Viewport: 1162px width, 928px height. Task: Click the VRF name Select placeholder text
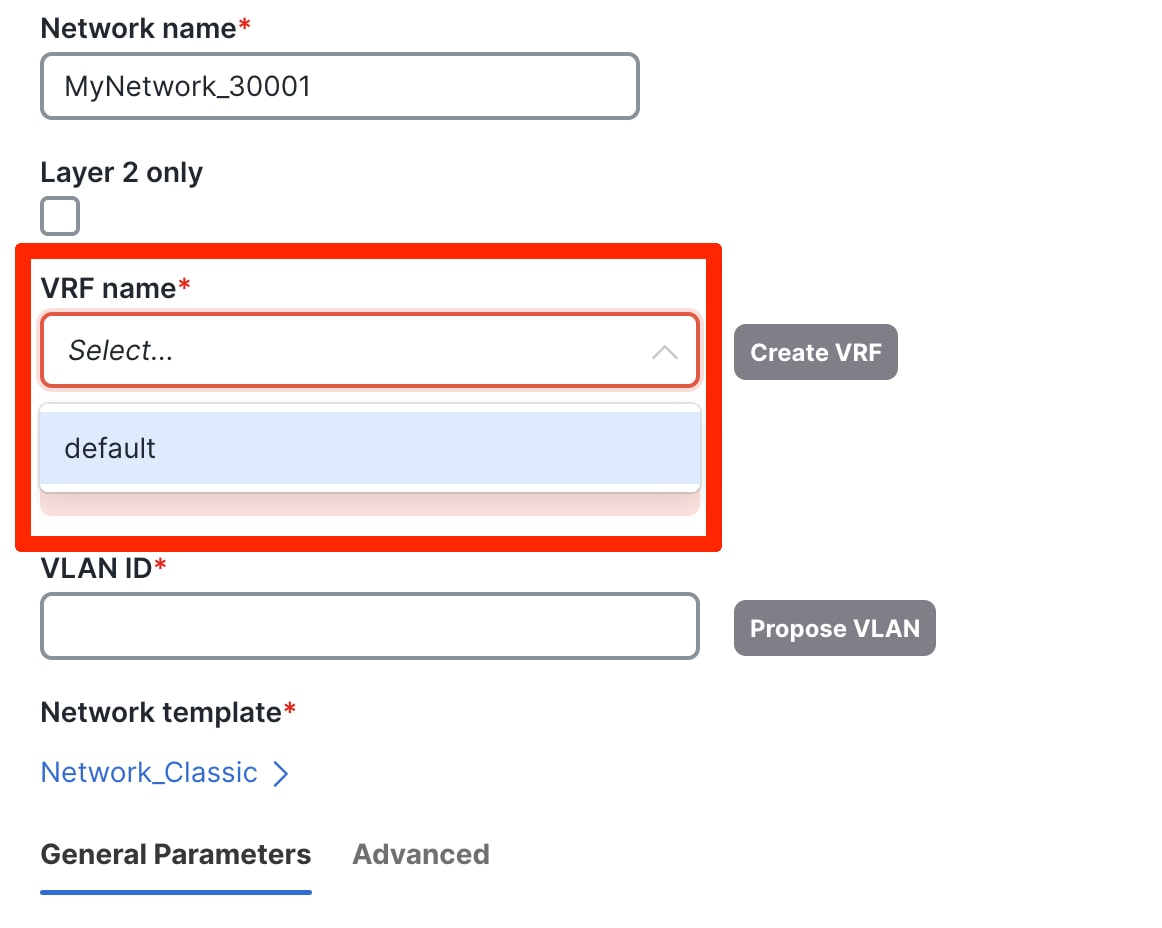[120, 351]
